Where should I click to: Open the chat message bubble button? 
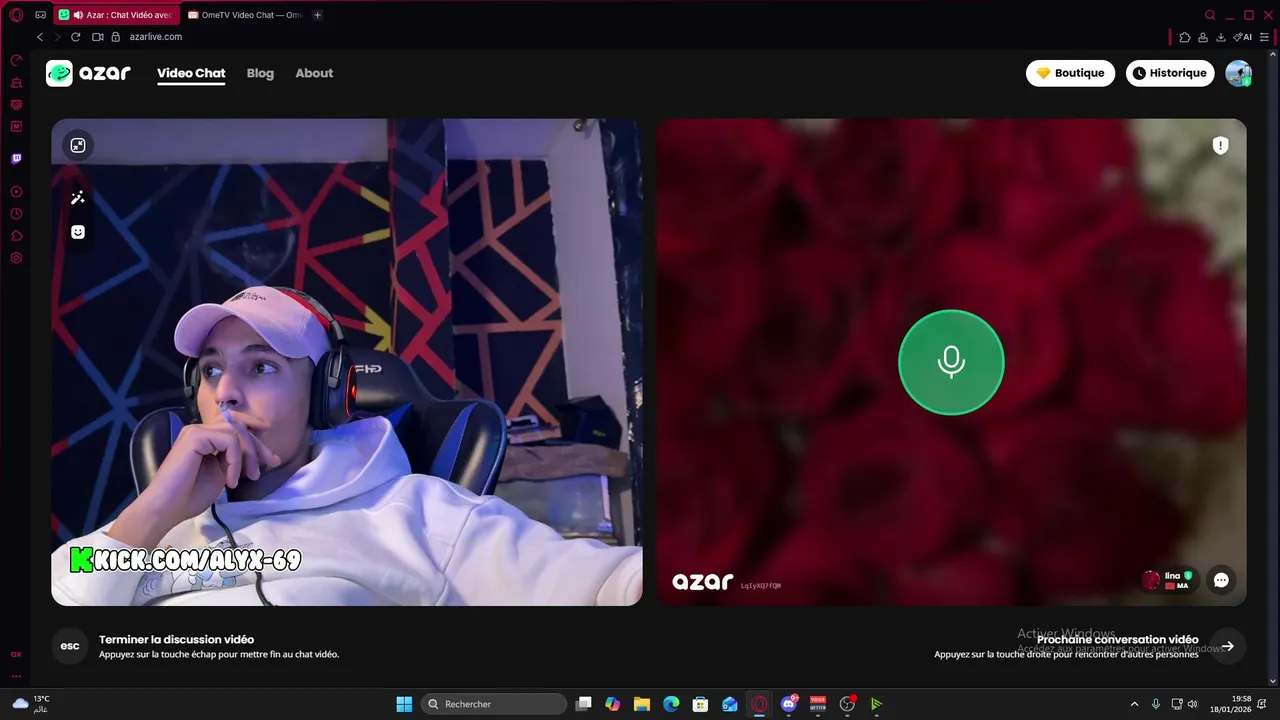(1221, 580)
